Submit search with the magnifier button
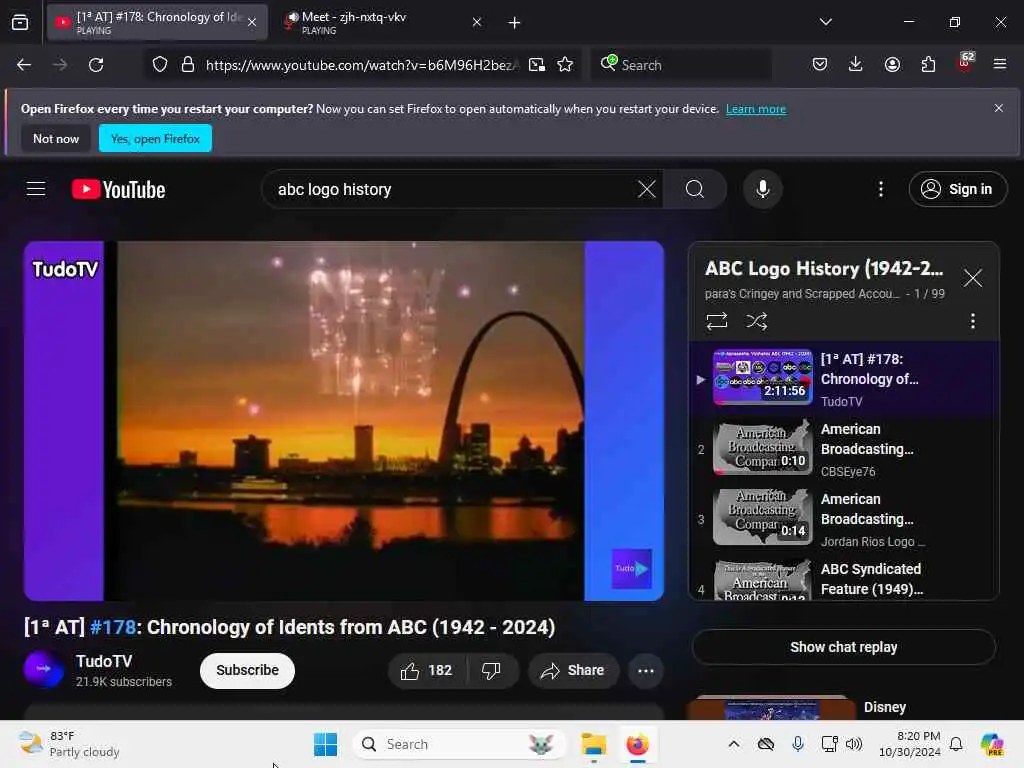The image size is (1024, 768). [695, 189]
